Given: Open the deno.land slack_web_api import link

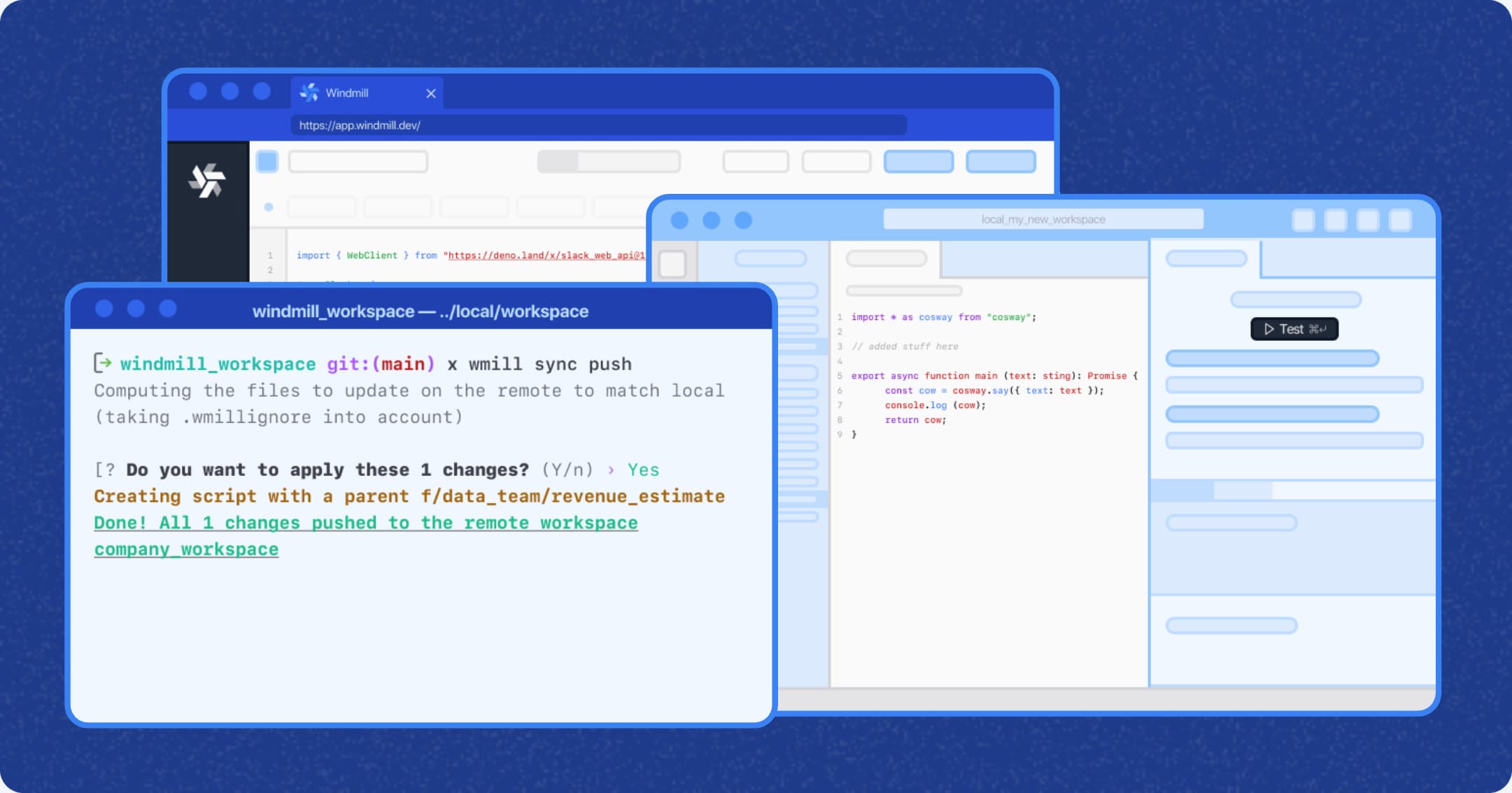Looking at the screenshot, I should [x=546, y=255].
